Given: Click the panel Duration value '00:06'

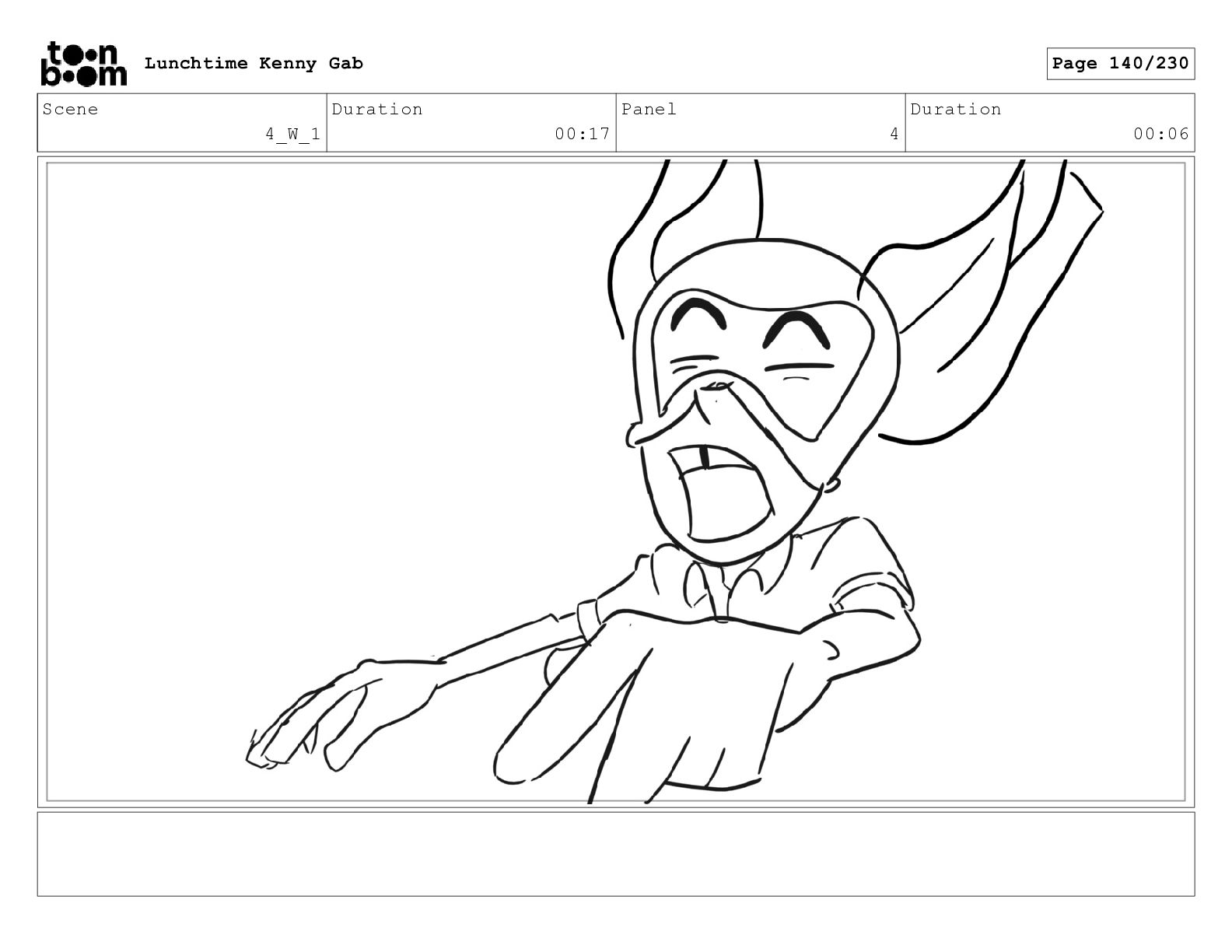Looking at the screenshot, I should click(x=1161, y=134).
